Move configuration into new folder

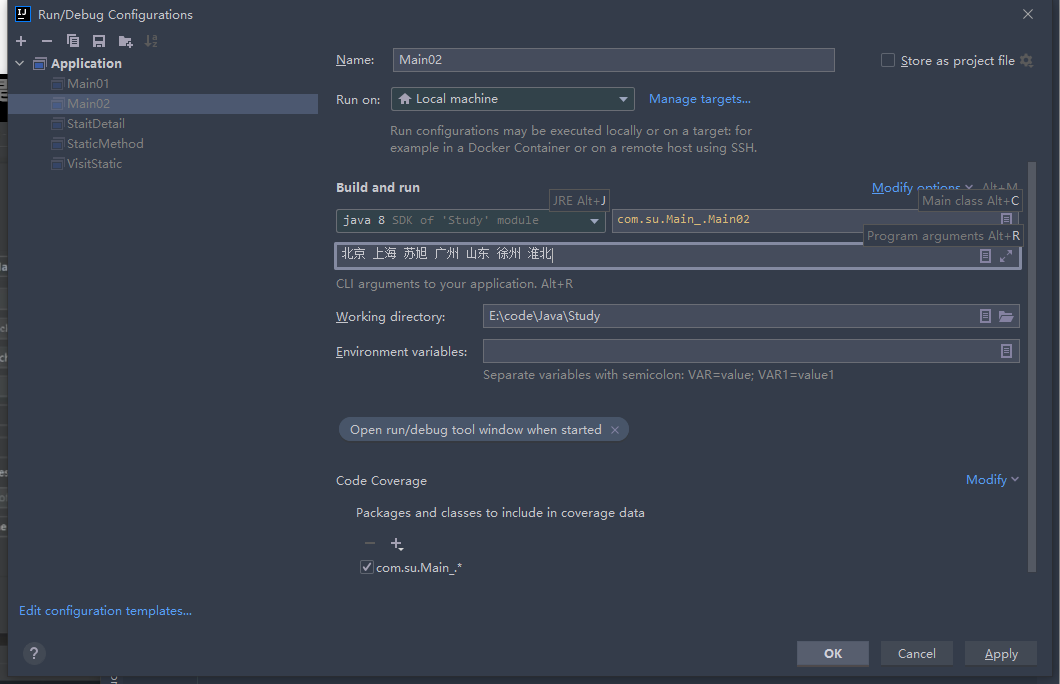(x=125, y=41)
